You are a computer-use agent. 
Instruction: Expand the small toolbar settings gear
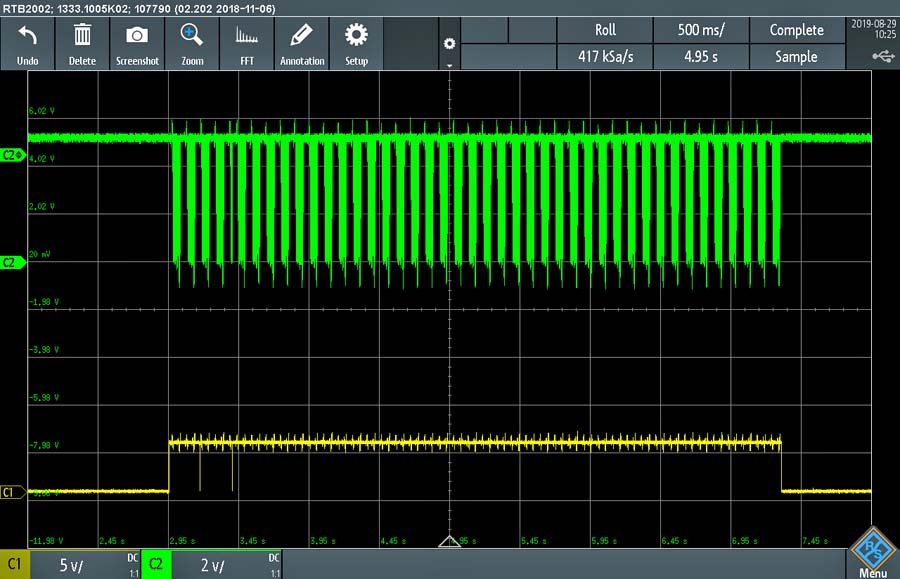[x=449, y=44]
